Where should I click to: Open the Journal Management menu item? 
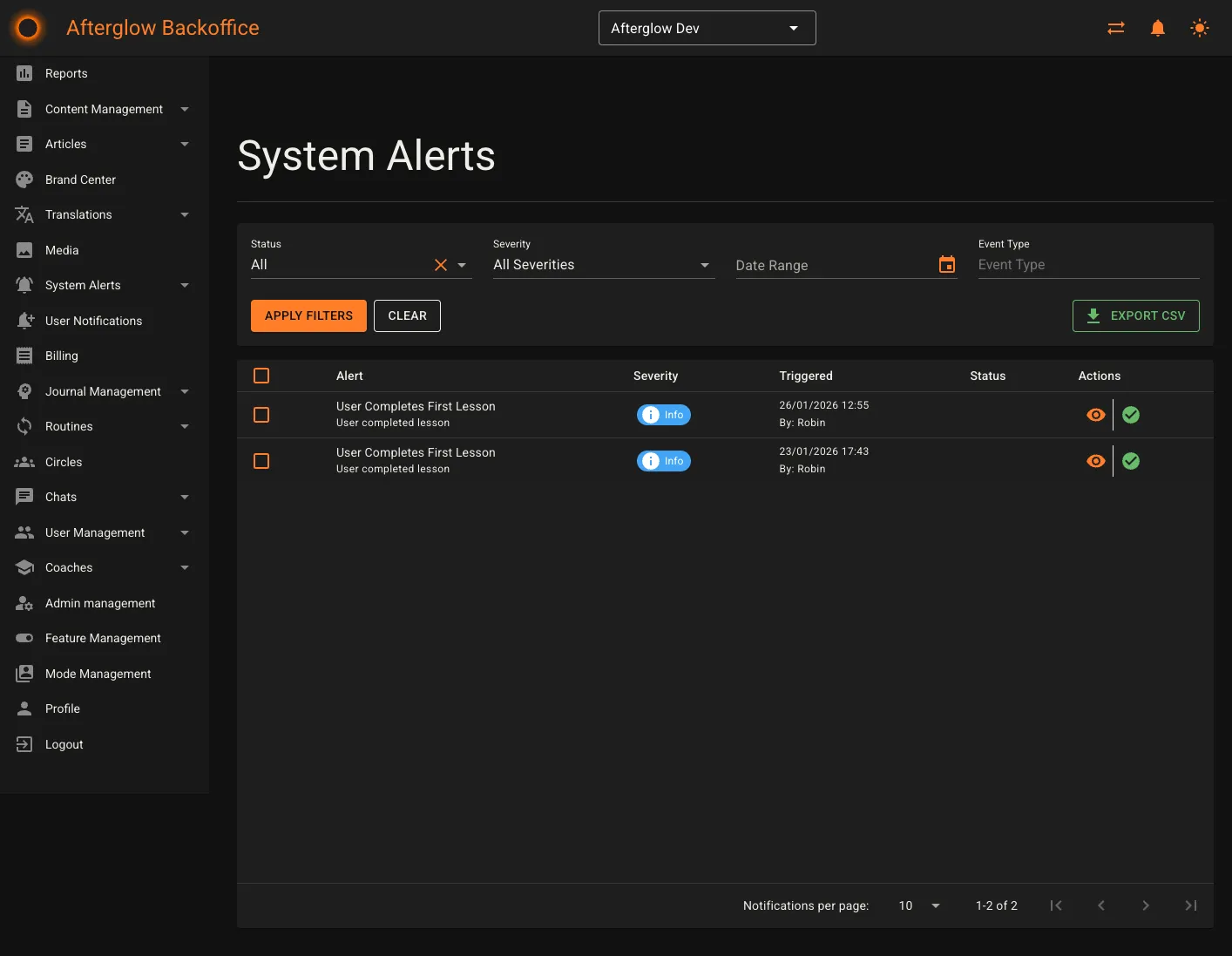(103, 391)
